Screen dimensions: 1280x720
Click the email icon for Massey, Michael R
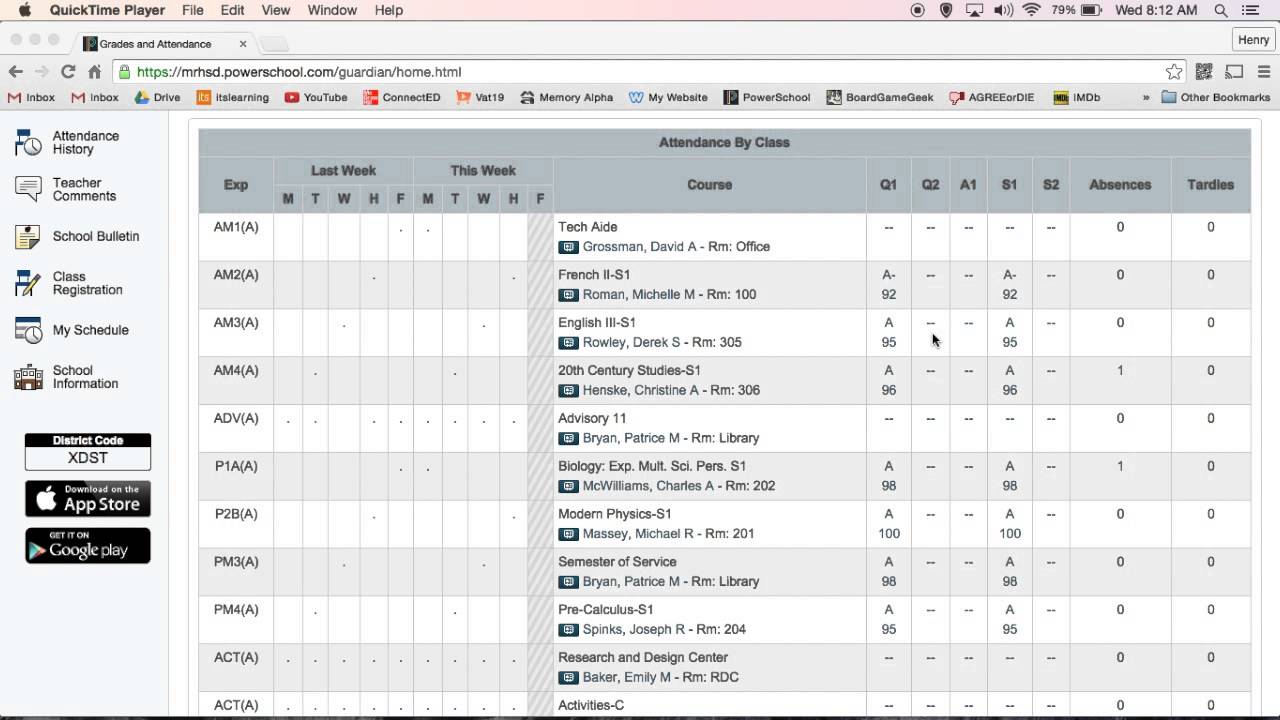568,534
